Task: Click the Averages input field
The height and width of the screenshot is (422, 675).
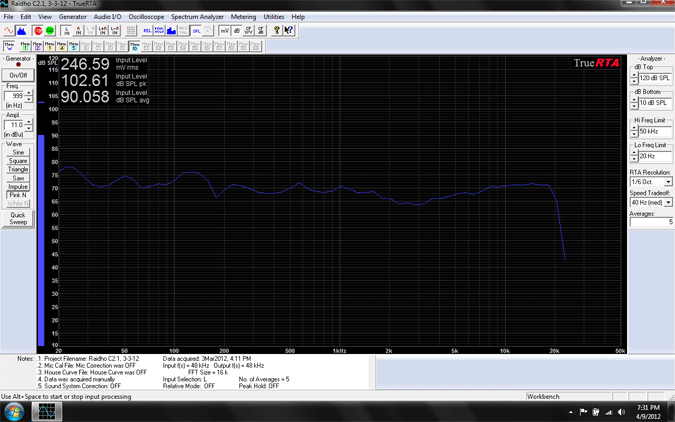Action: pyautogui.click(x=650, y=222)
